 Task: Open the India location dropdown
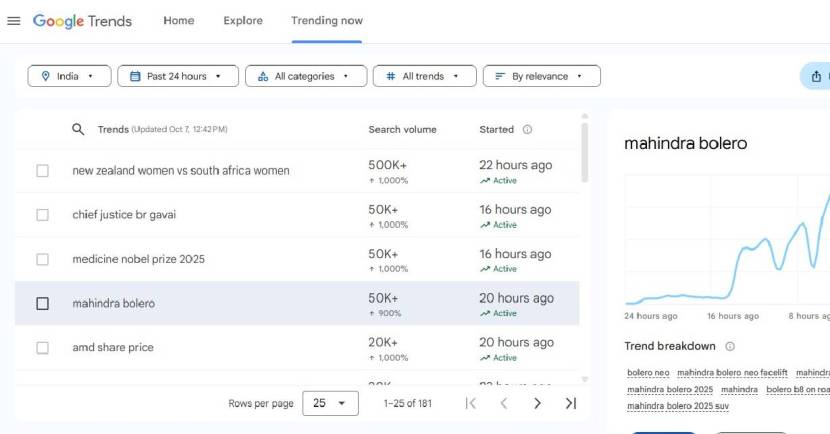click(x=68, y=76)
